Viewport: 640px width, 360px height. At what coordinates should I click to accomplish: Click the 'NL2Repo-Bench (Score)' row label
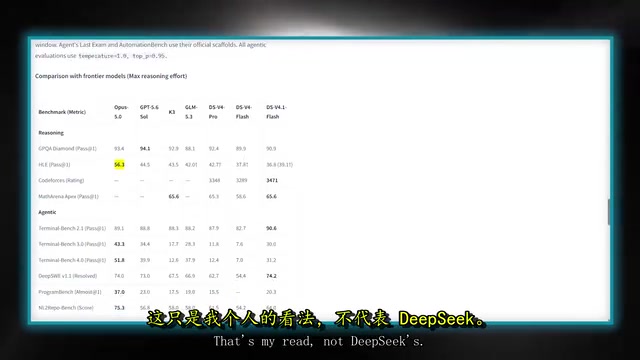tap(66, 308)
